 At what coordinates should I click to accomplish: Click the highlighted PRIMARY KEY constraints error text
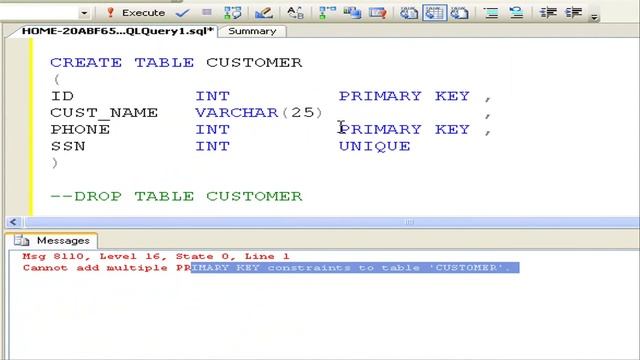pyautogui.click(x=355, y=268)
